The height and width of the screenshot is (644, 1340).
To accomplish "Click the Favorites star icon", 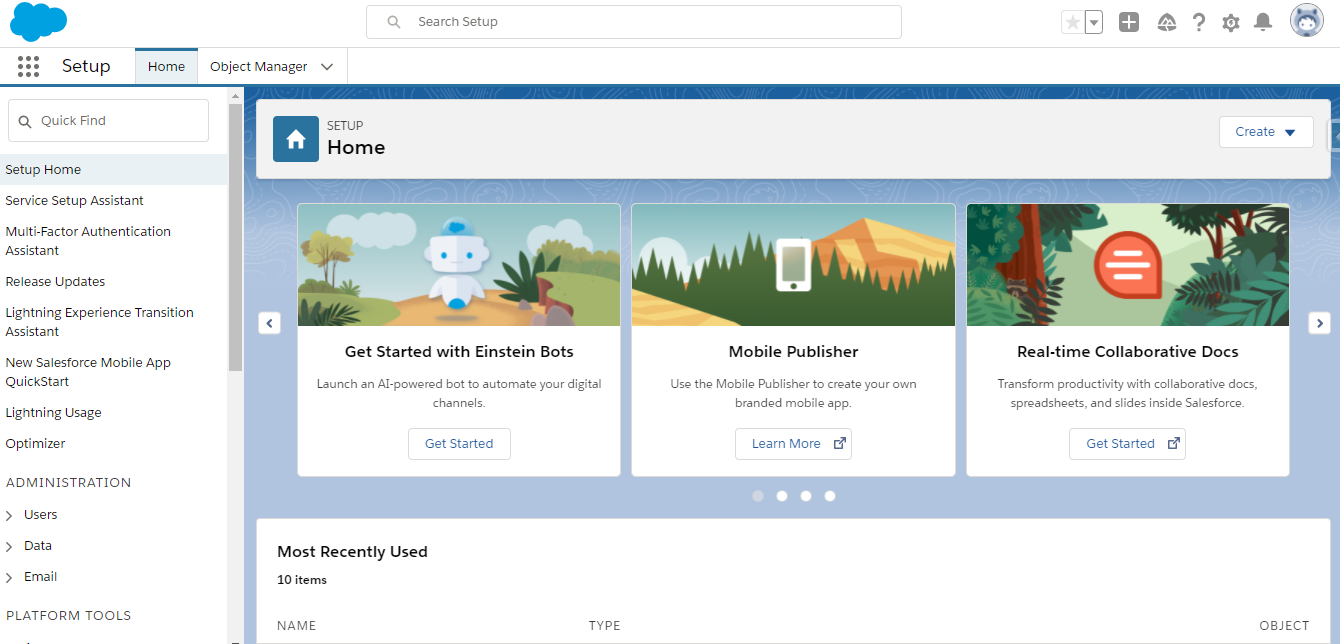I will [x=1072, y=22].
